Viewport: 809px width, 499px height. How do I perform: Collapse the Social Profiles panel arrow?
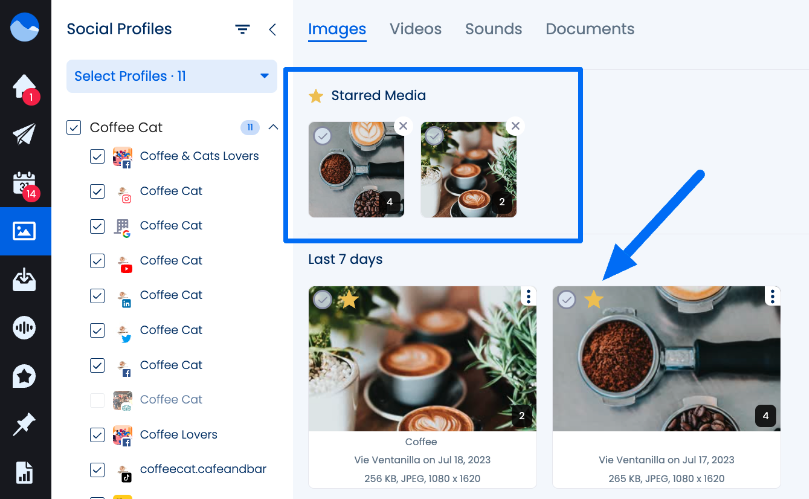(272, 29)
